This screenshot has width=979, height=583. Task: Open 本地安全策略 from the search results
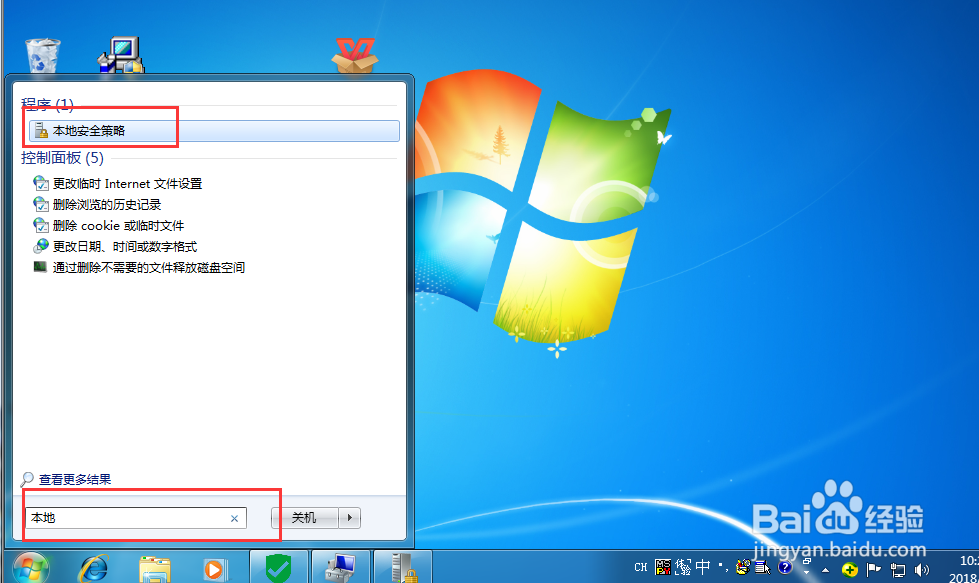coord(94,130)
